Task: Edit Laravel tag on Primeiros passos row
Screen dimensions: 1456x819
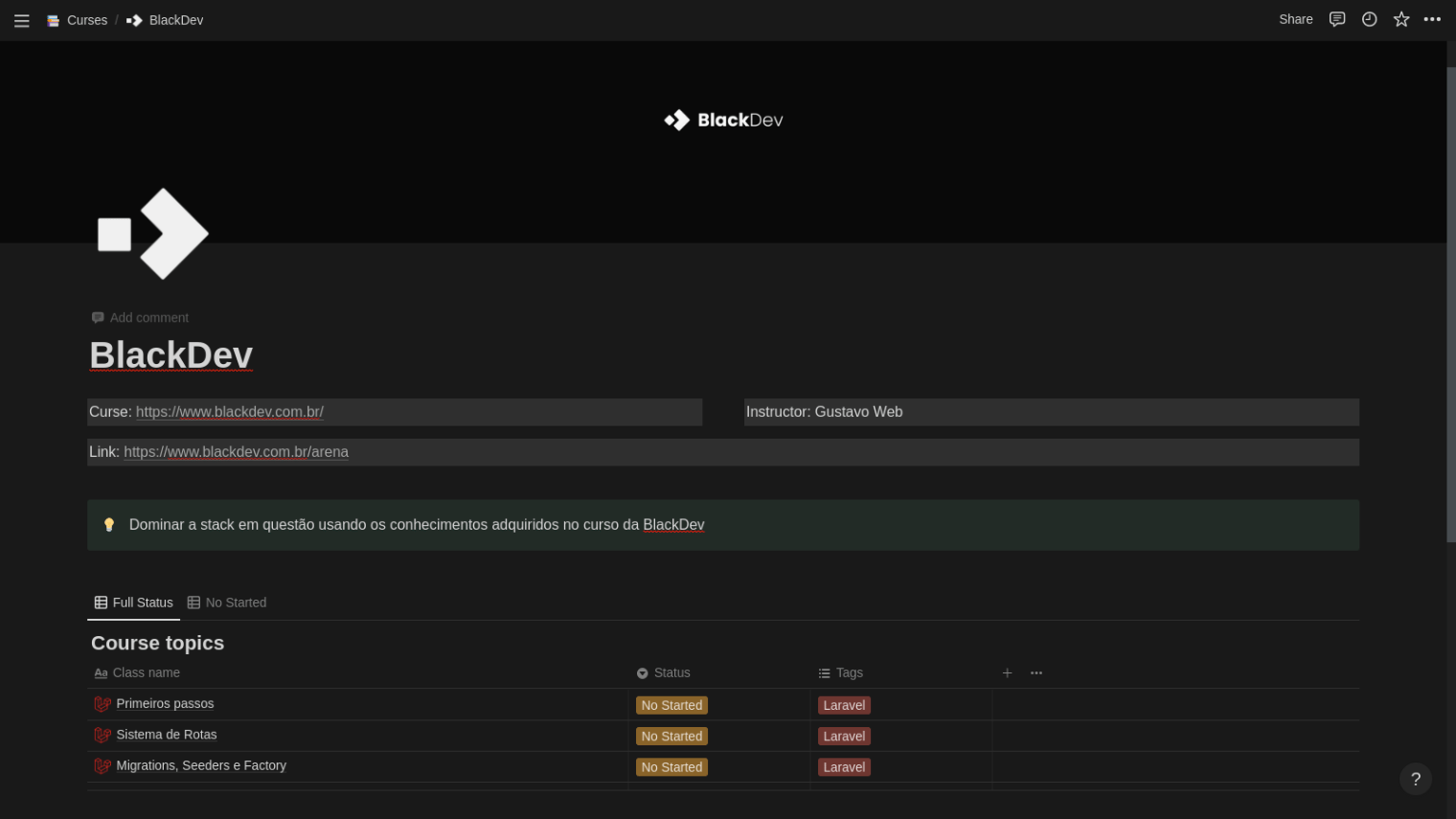Action: pyautogui.click(x=844, y=705)
